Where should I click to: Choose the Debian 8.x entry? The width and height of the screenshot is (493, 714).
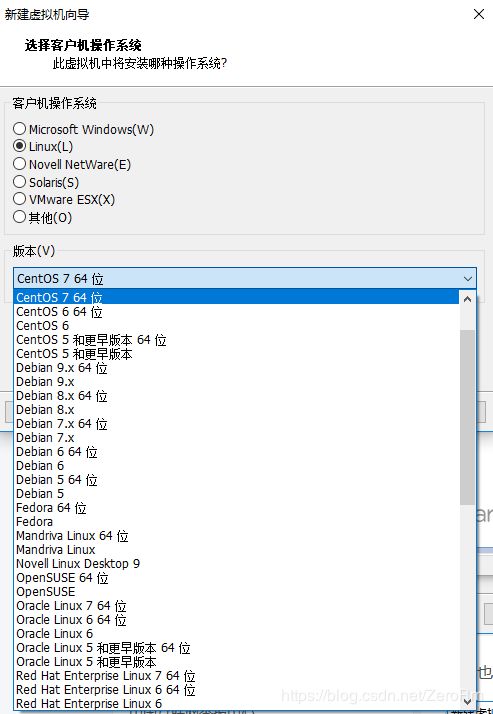pyautogui.click(x=236, y=410)
